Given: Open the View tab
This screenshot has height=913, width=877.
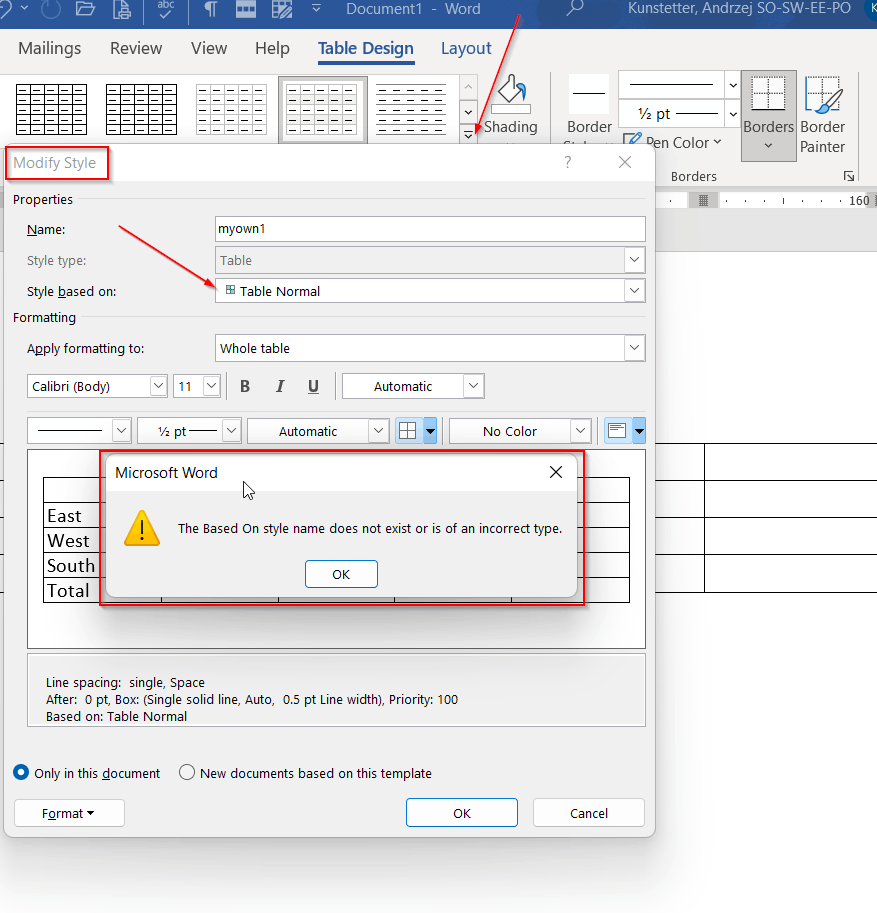Looking at the screenshot, I should click(x=208, y=48).
